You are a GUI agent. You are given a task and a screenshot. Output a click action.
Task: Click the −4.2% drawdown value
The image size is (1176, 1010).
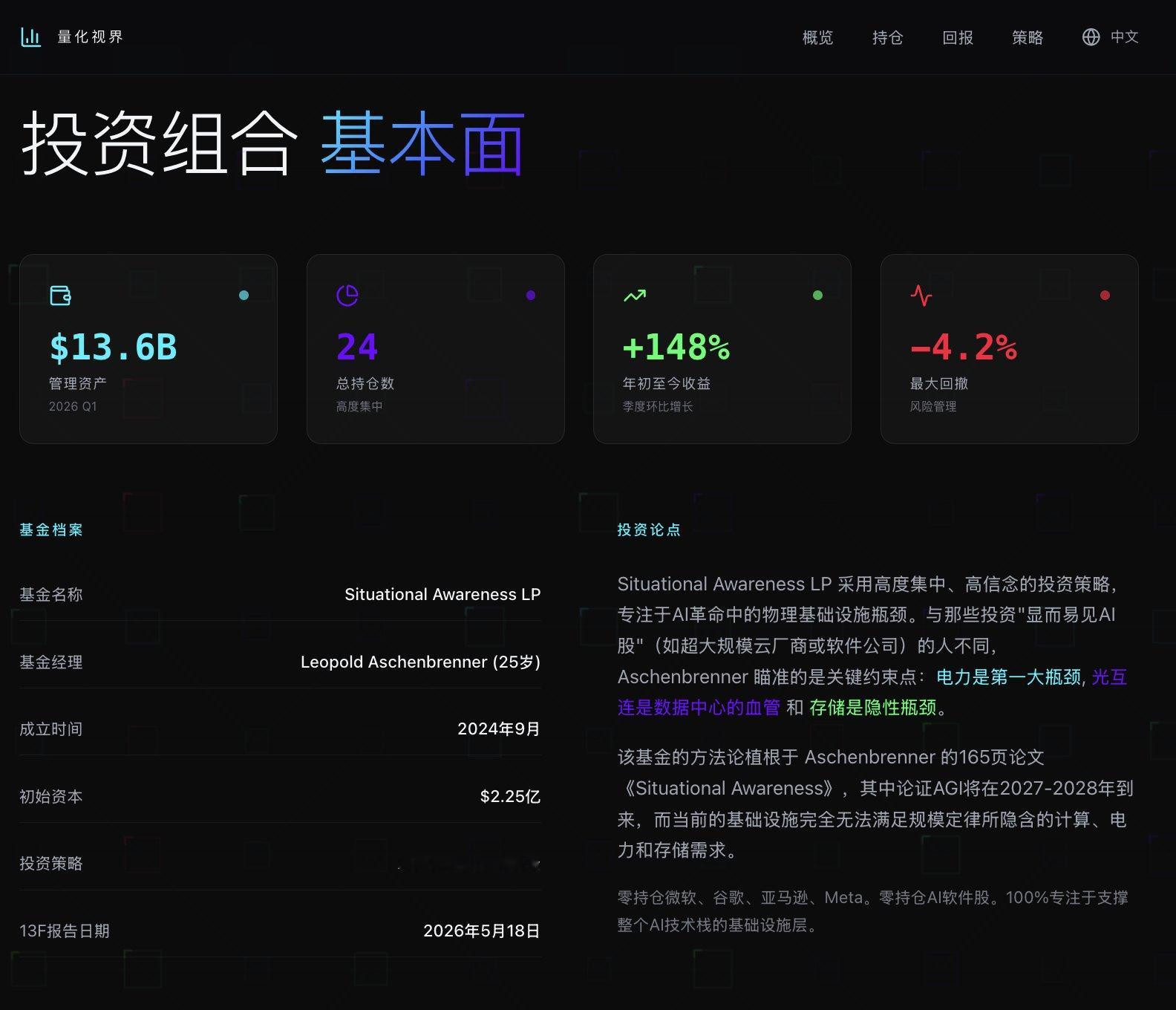(x=964, y=347)
